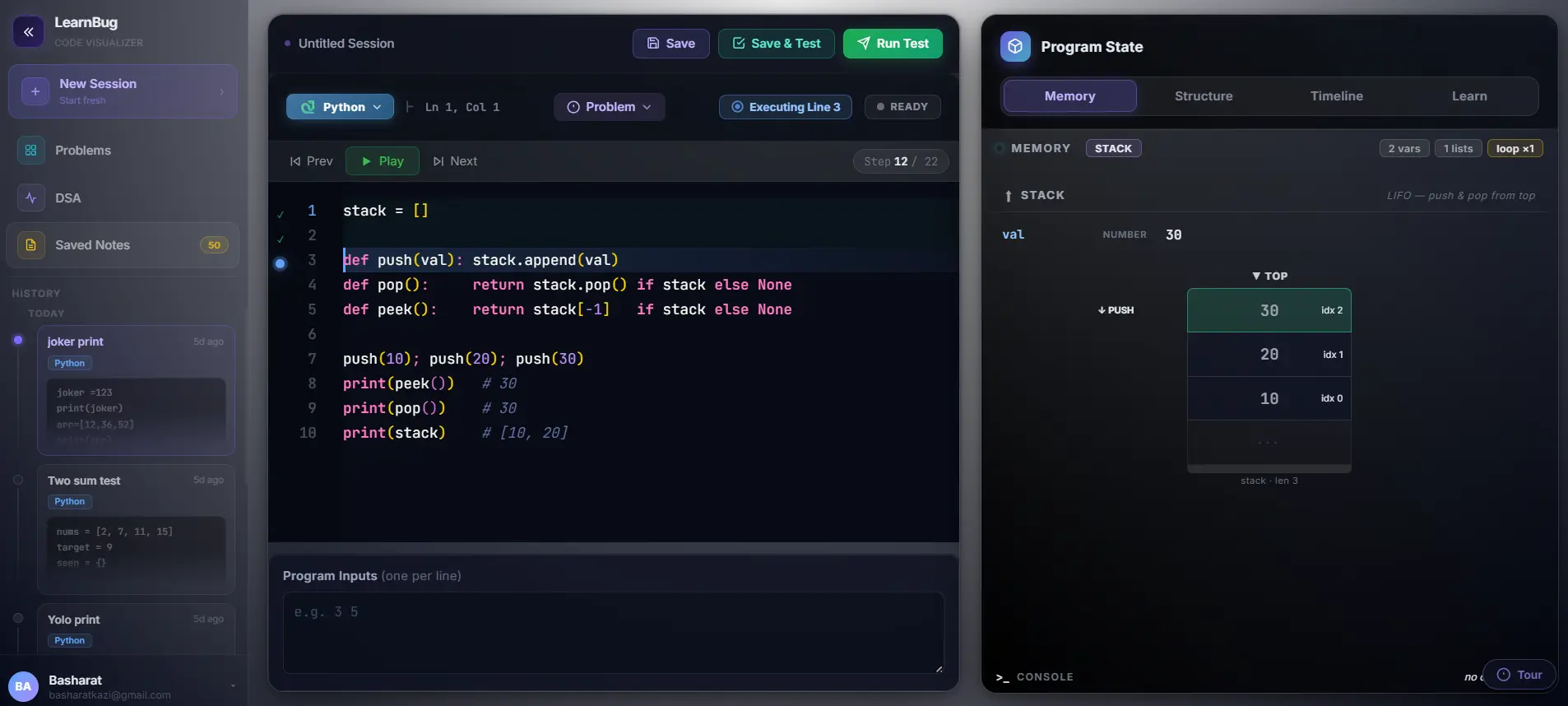The height and width of the screenshot is (706, 1568).
Task: Open 'Yolo print' history session
Action: [136, 630]
